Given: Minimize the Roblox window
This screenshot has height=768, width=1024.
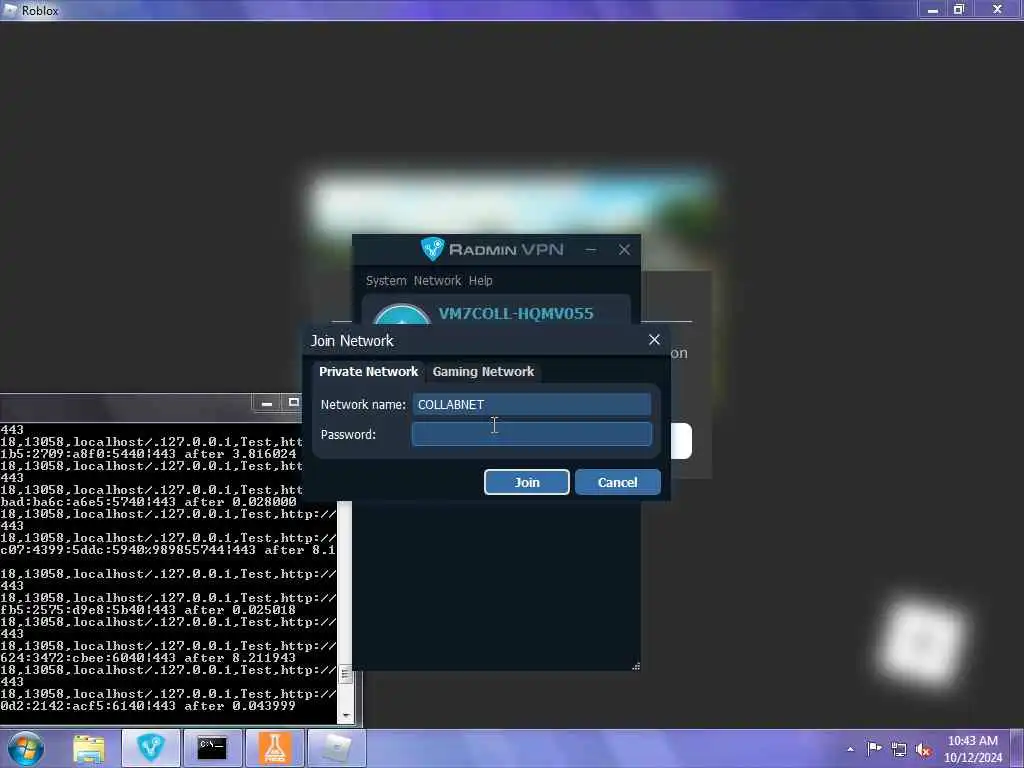Looking at the screenshot, I should tap(933, 10).
